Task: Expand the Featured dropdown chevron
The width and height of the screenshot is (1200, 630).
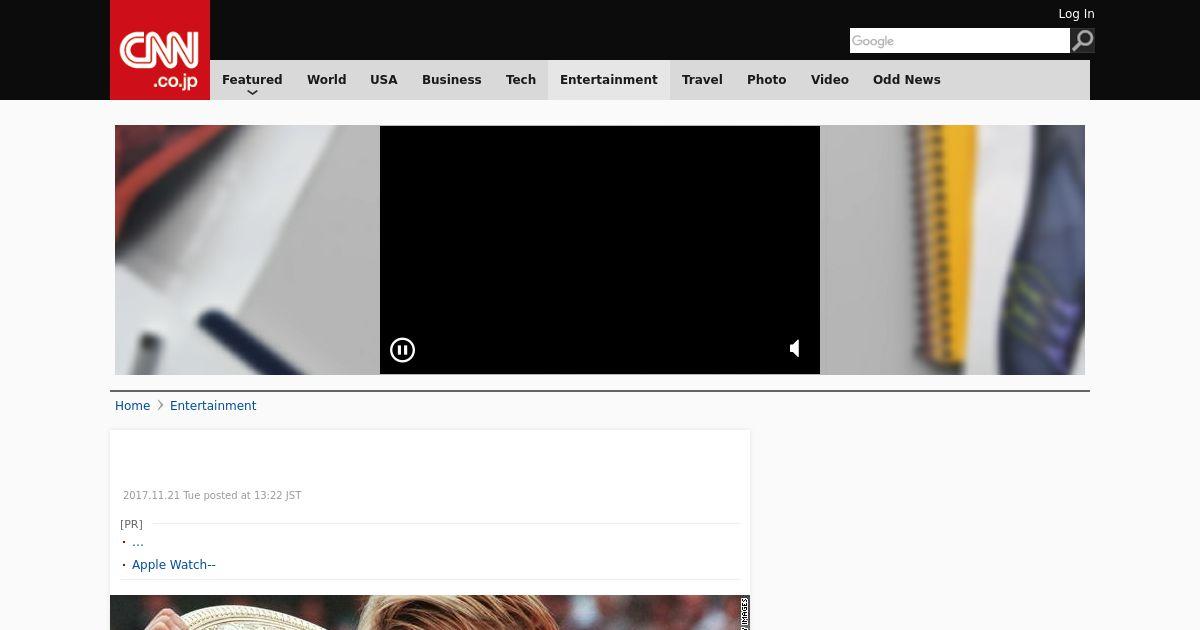Action: point(252,93)
